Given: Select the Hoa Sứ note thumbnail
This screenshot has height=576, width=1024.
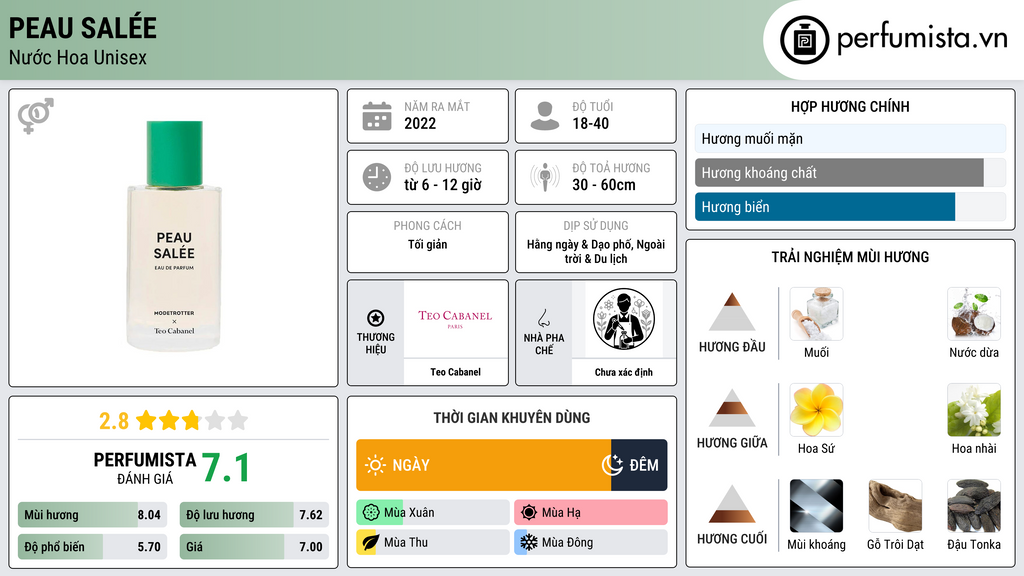Looking at the screenshot, I should point(816,410).
